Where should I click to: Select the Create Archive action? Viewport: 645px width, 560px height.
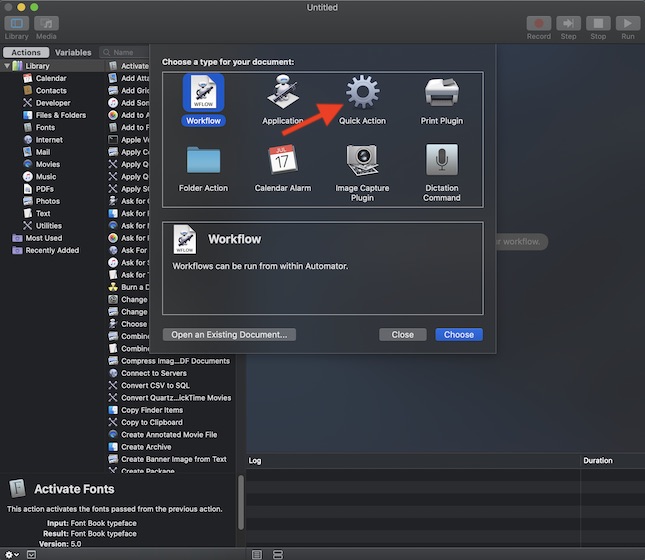coord(146,447)
